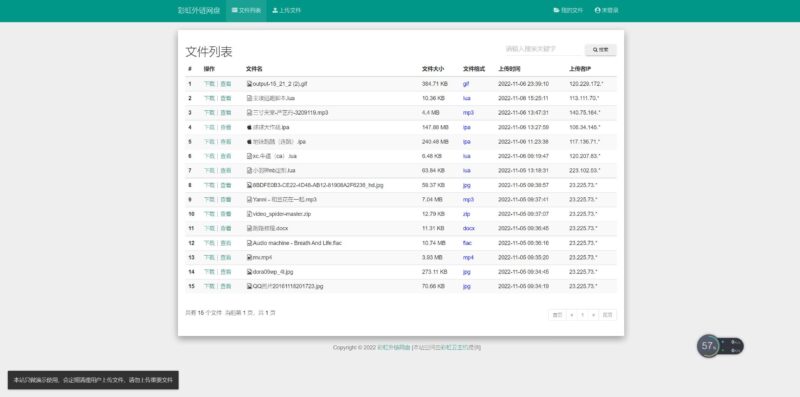
Task: Click 下载 in row 8 for _hd.jpg file
Action: 209,185
